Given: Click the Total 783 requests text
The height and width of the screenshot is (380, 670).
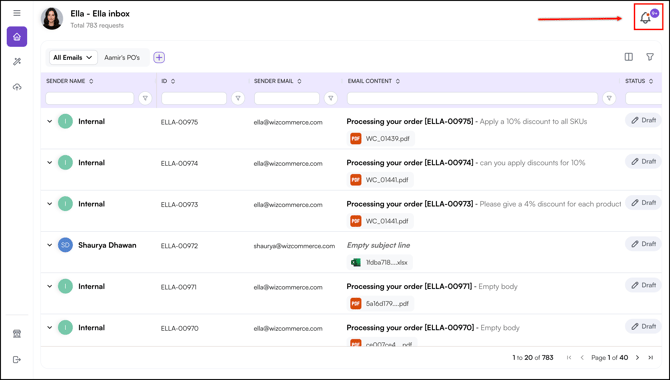Looking at the screenshot, I should point(97,26).
